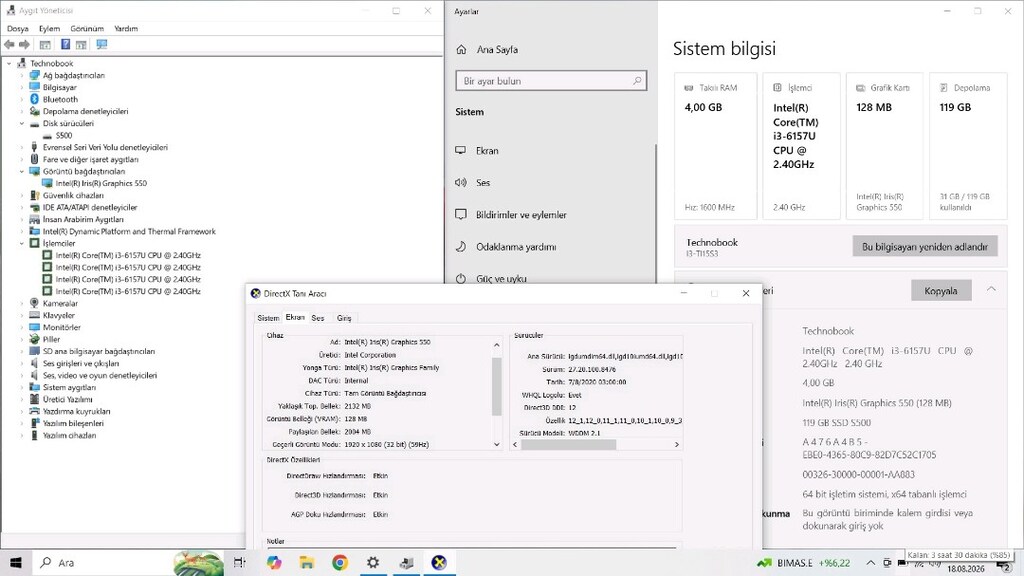Open the Görünüm menu
The width and height of the screenshot is (1024, 576).
click(87, 29)
